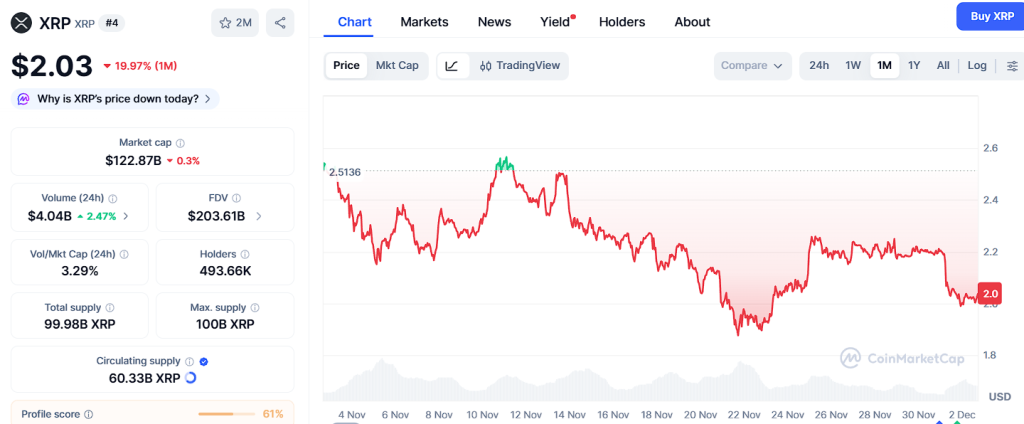This screenshot has height=424, width=1024.
Task: Click Holders info icon
Action: pos(245,254)
